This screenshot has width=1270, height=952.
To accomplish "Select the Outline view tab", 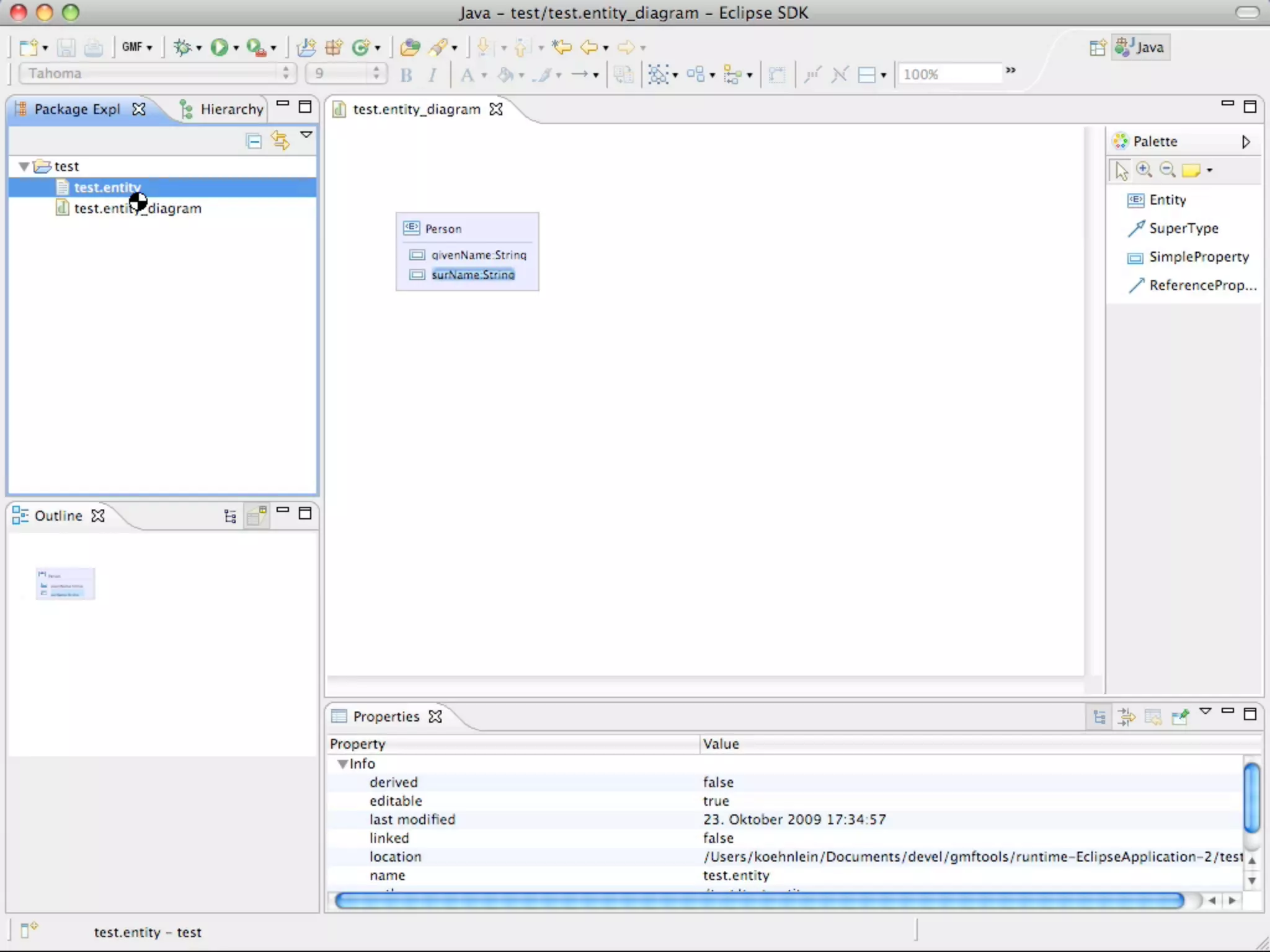I will [57, 516].
